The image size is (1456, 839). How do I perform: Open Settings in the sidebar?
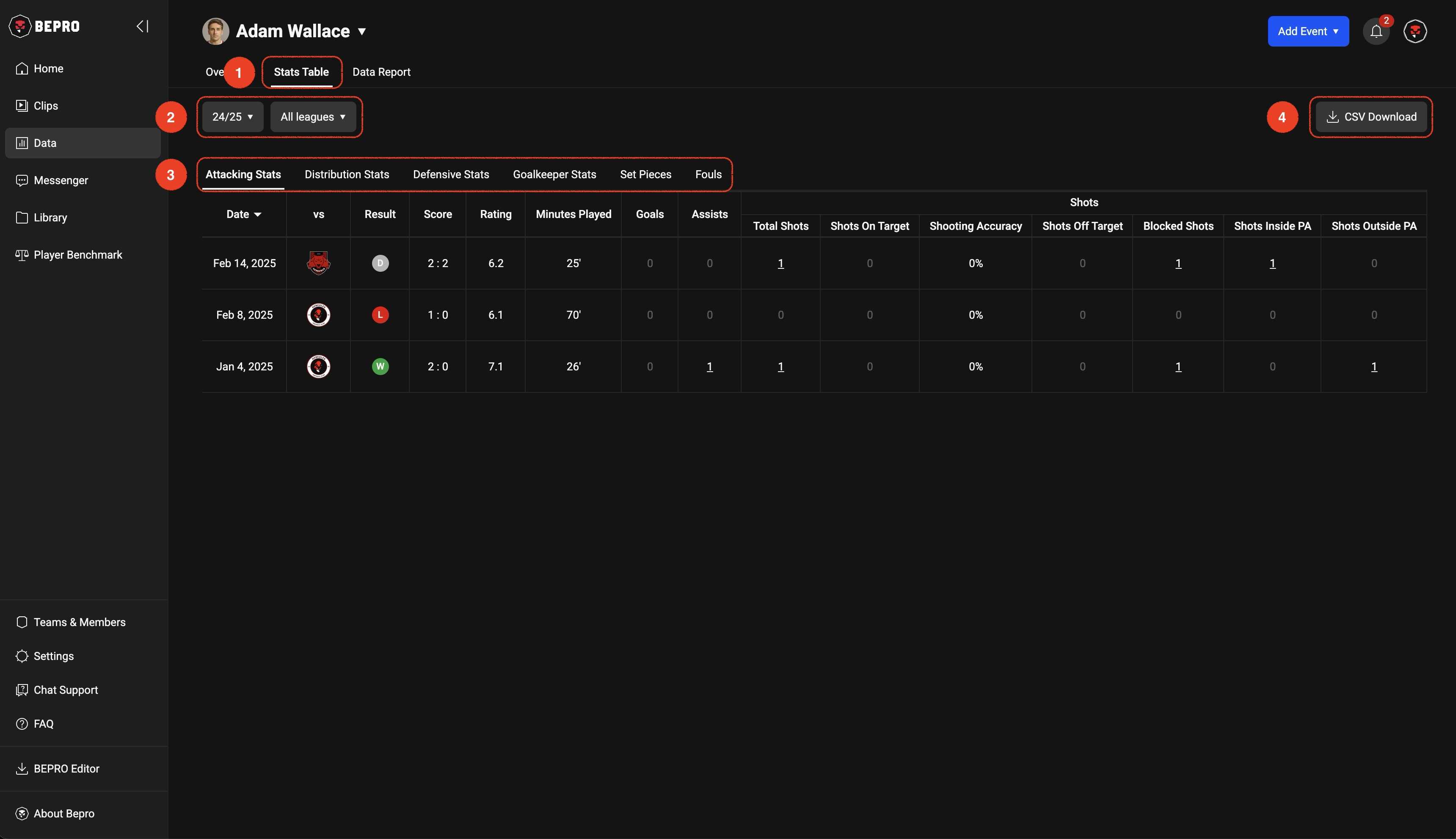[x=54, y=656]
